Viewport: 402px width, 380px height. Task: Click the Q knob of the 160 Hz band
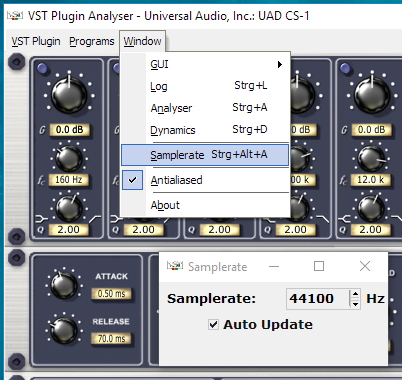click(69, 208)
